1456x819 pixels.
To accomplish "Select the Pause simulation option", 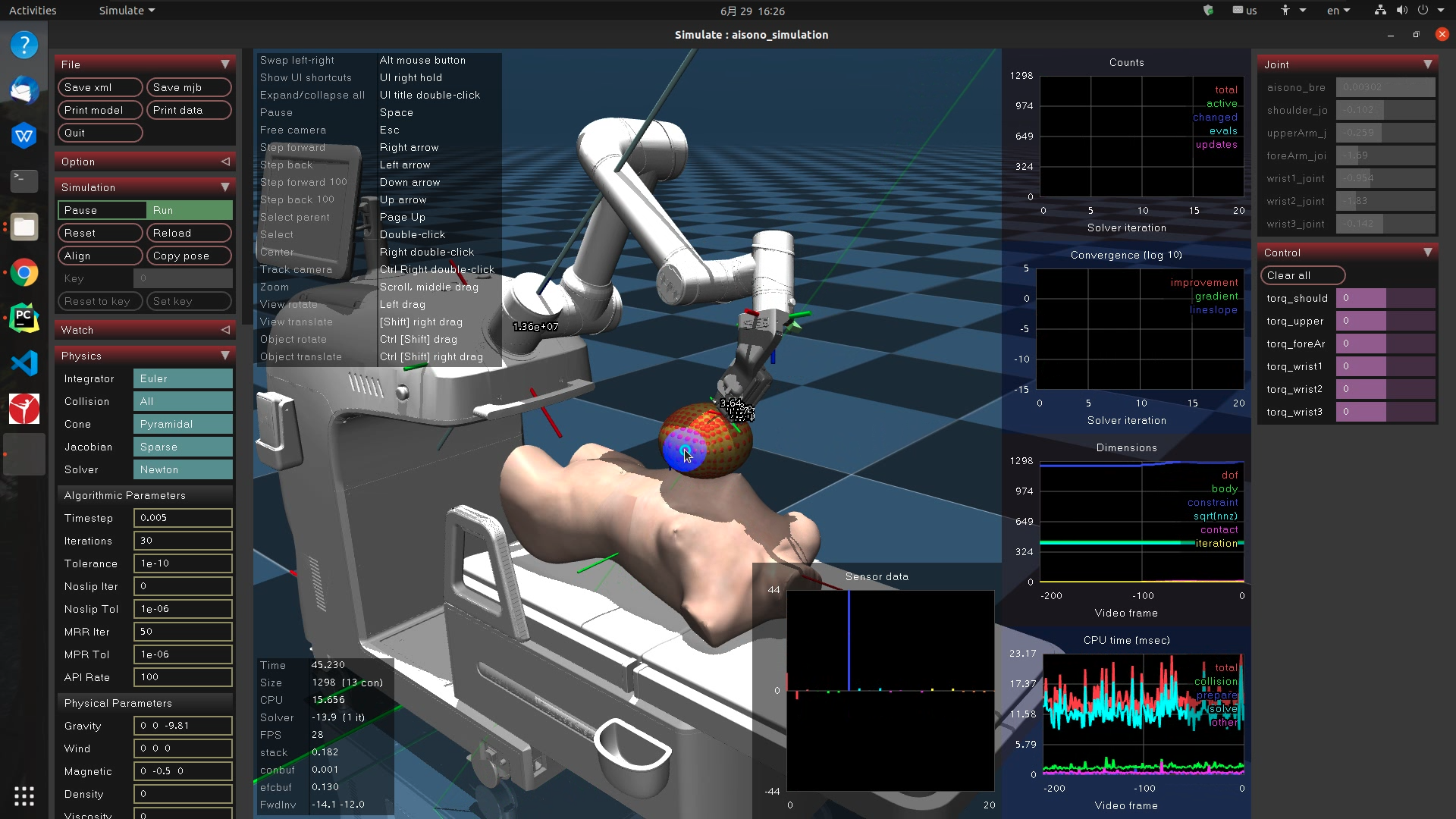I will (102, 210).
